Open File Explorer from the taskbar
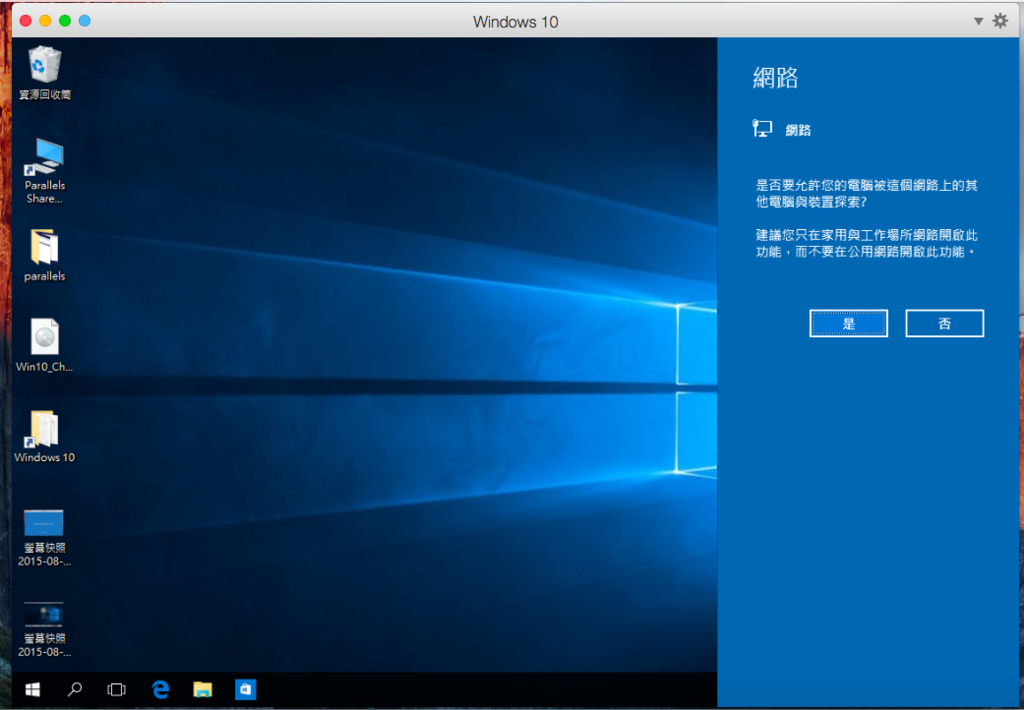 click(202, 689)
